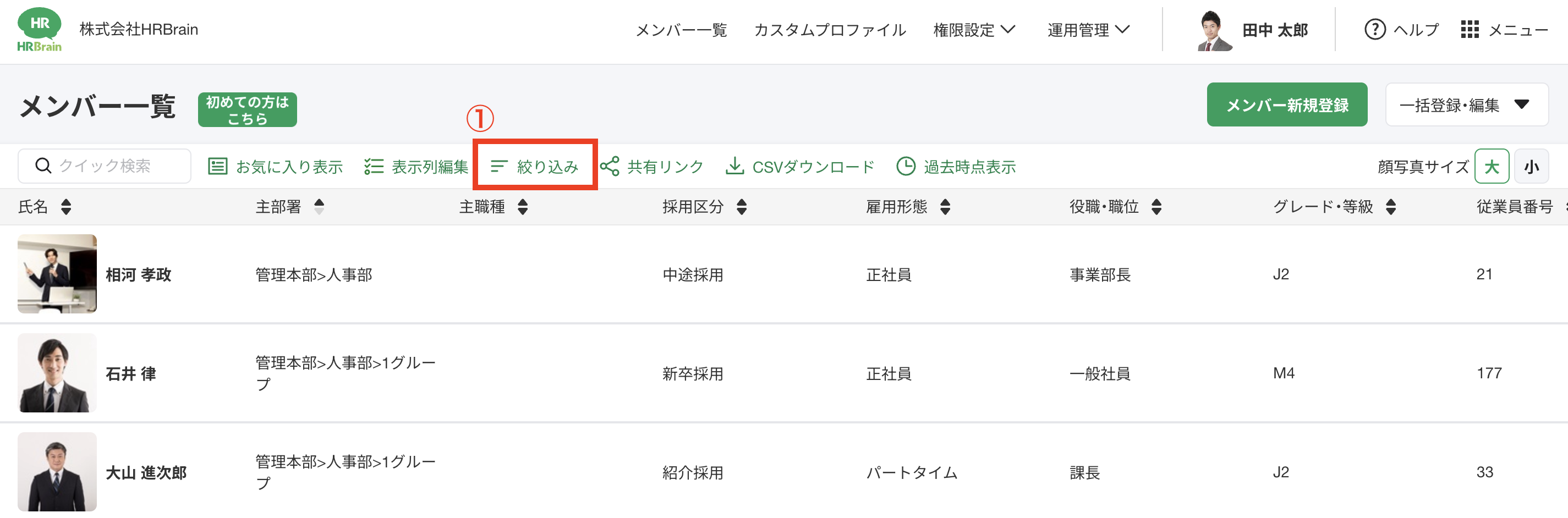This screenshot has width=1568, height=518.
Task: Open カスタムプロファイル menu item
Action: (x=830, y=29)
